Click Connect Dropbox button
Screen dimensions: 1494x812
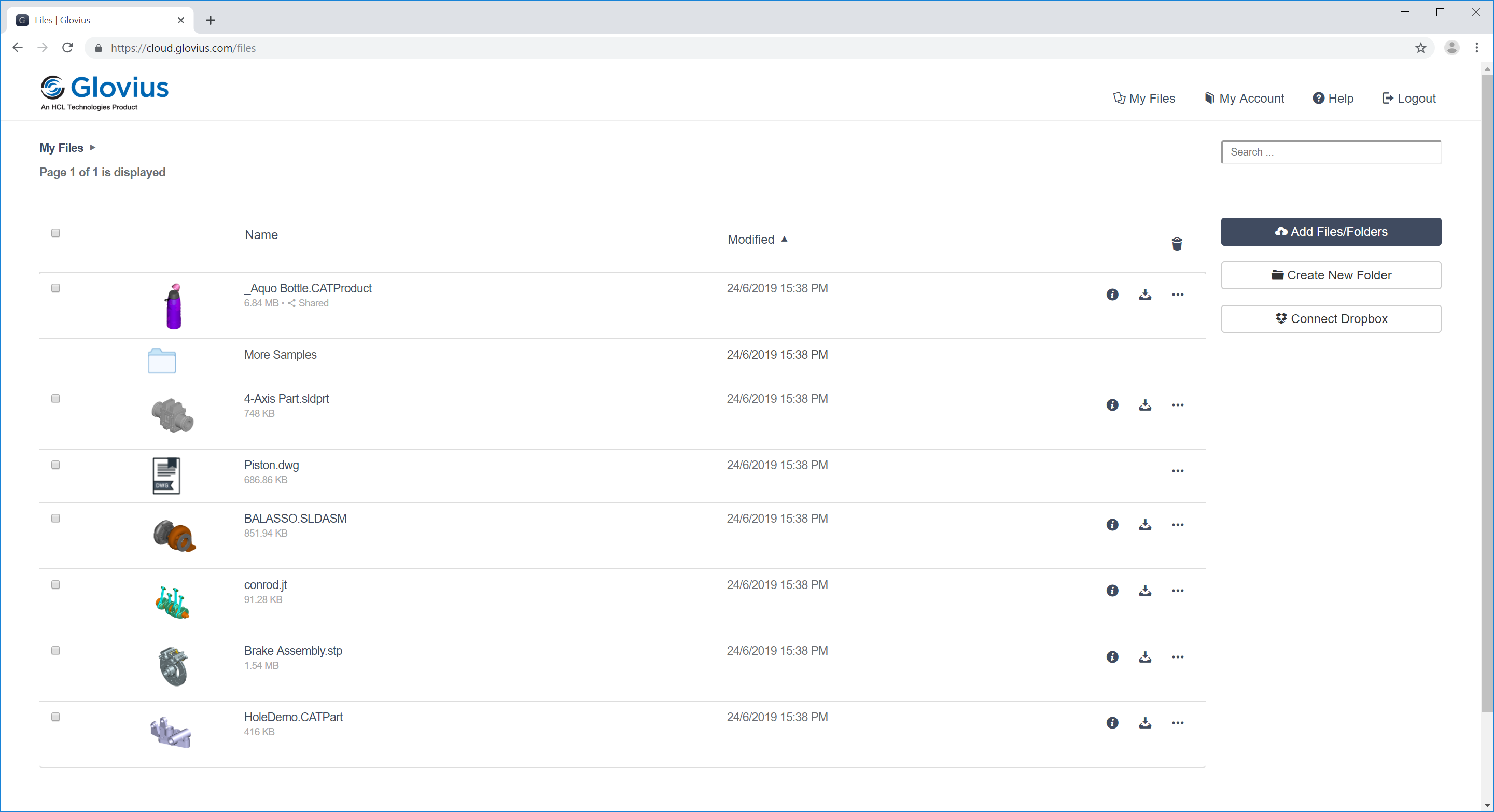1331,319
